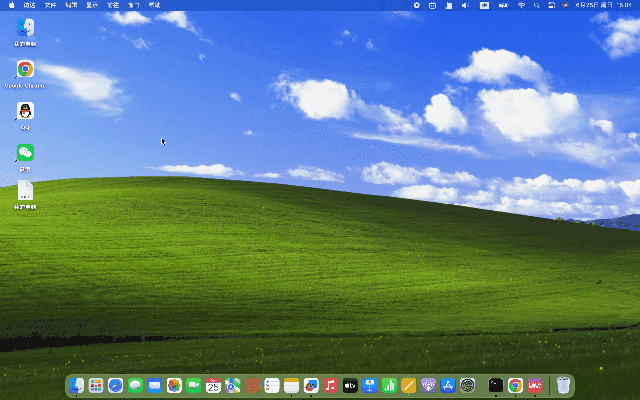The height and width of the screenshot is (400, 640).
Task: Select the document file on desktop
Action: [x=25, y=191]
